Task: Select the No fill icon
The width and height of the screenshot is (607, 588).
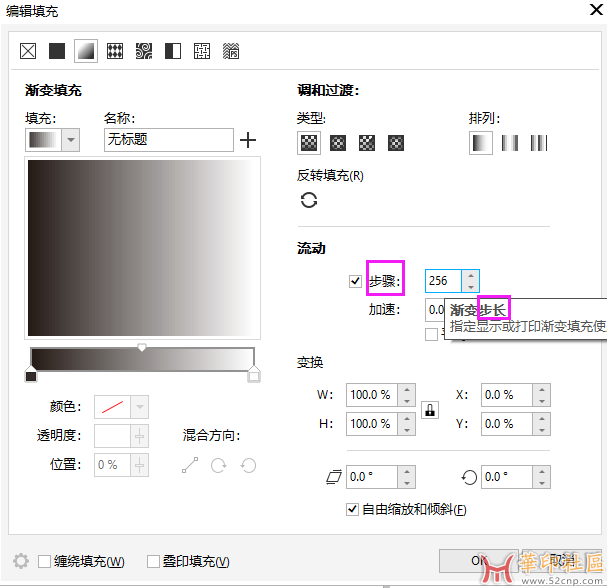Action: pyautogui.click(x=28, y=51)
